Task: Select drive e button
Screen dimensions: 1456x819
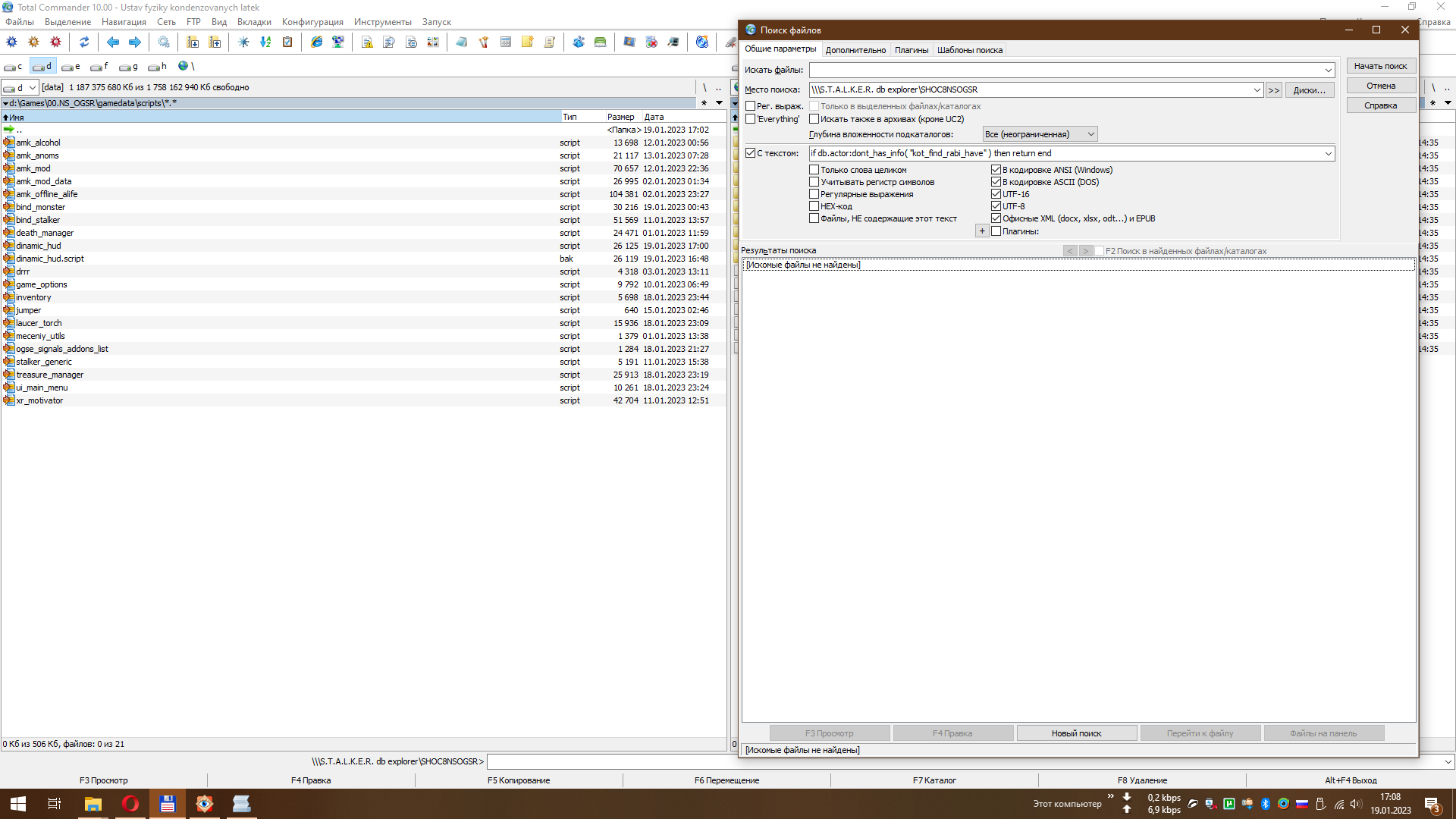Action: [71, 67]
